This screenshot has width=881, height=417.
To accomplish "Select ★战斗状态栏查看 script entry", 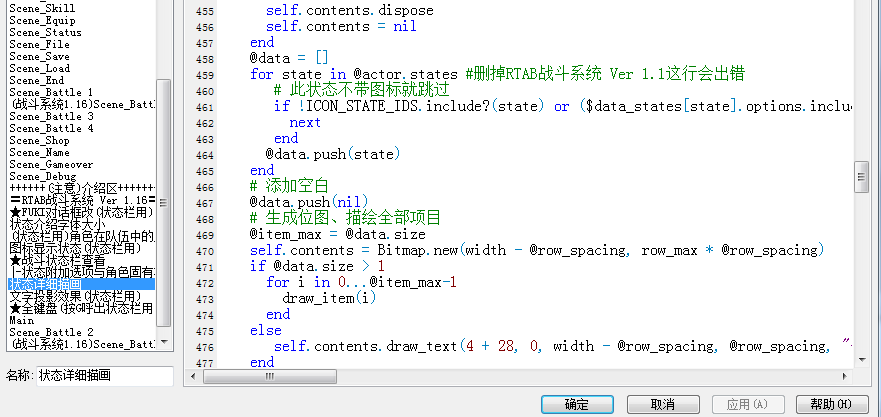I will coord(57,260).
